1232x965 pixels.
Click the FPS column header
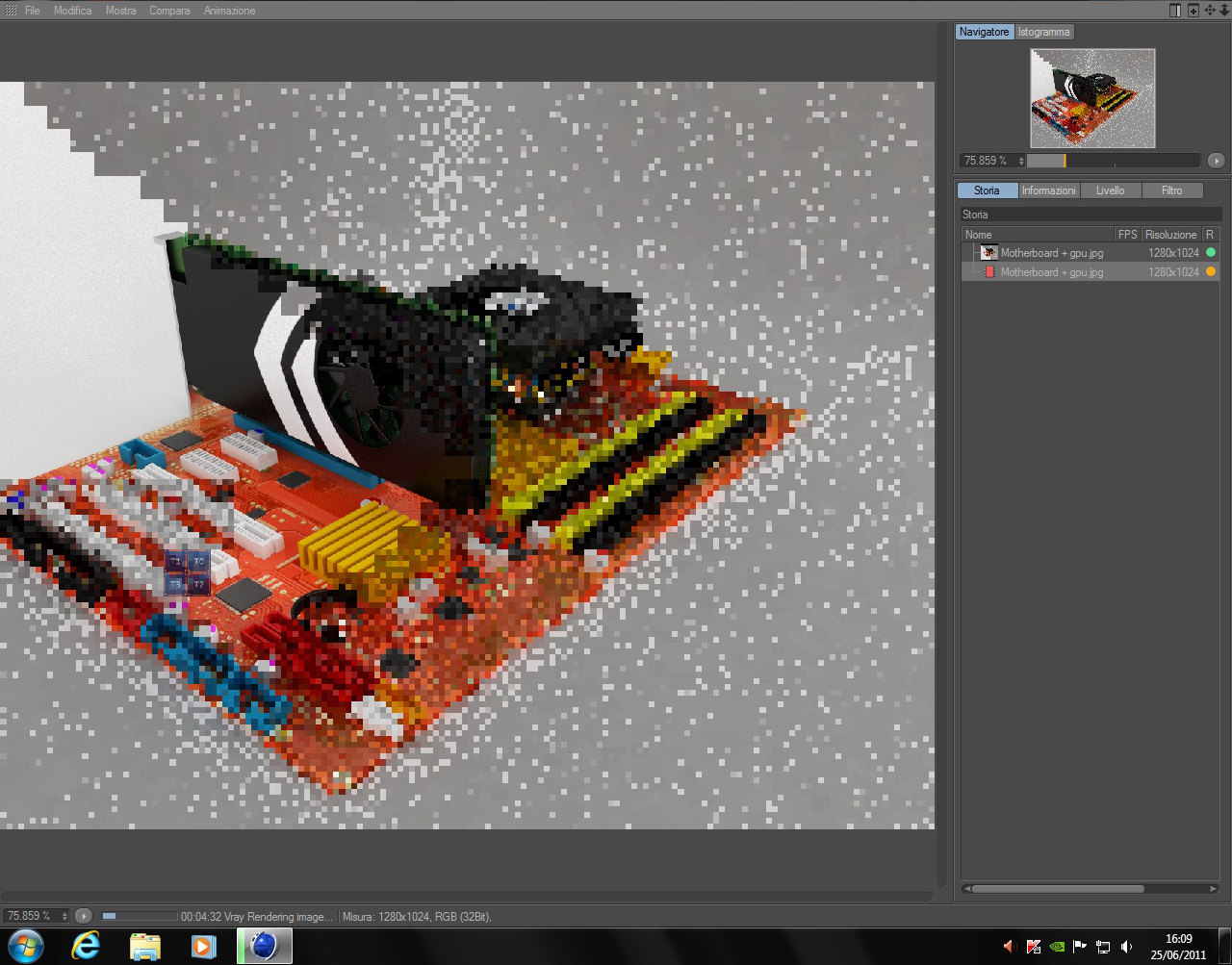(x=1128, y=235)
